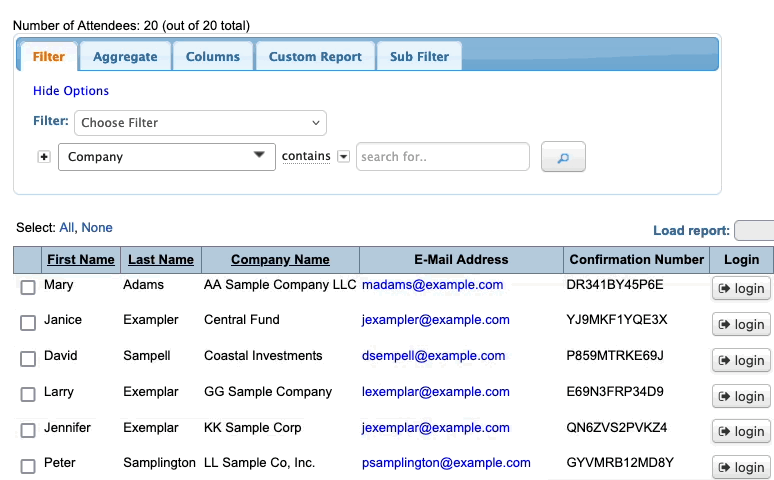774x480 pixels.
Task: Open email link jexampler@example.com
Action: tap(435, 320)
